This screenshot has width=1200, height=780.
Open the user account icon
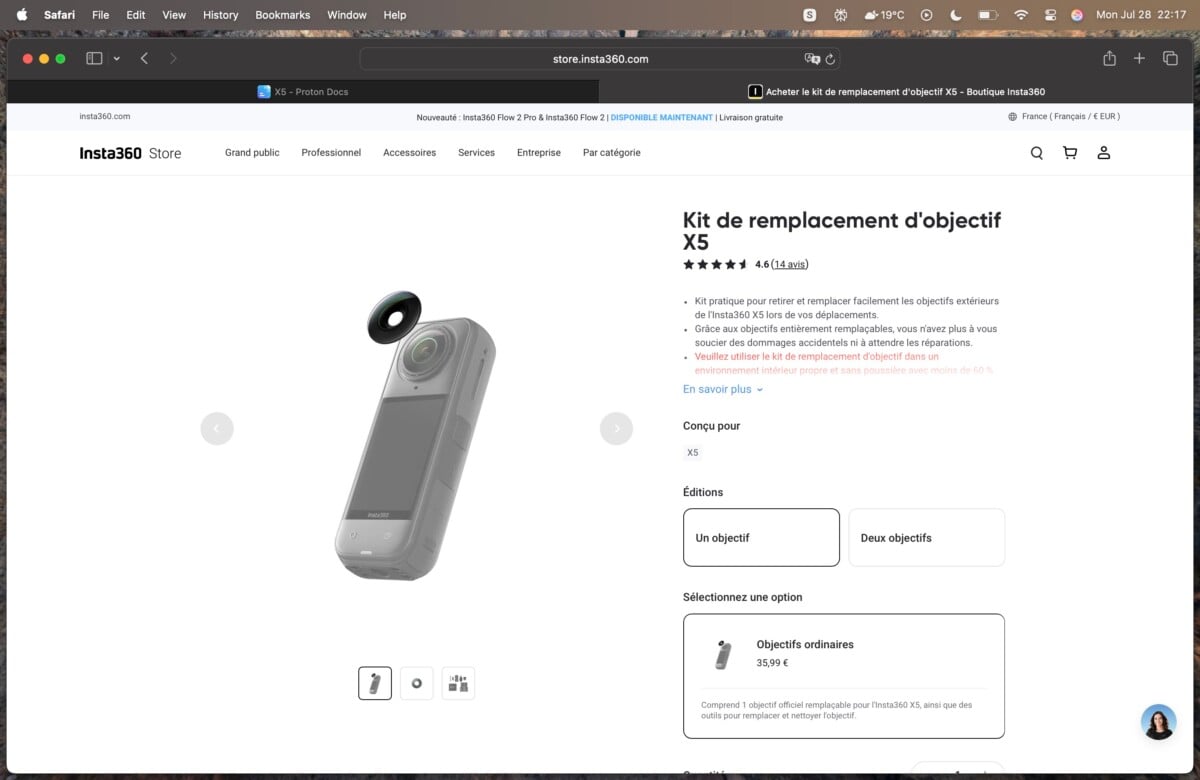[x=1104, y=153]
